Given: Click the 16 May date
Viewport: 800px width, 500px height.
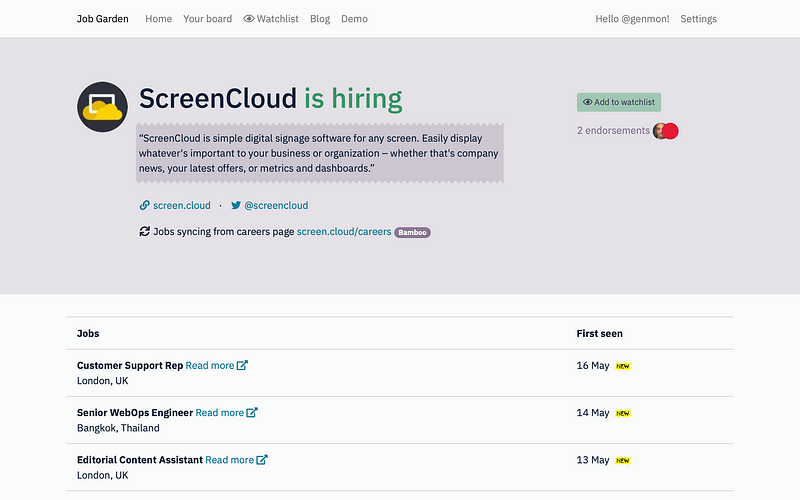Looking at the screenshot, I should 593,365.
